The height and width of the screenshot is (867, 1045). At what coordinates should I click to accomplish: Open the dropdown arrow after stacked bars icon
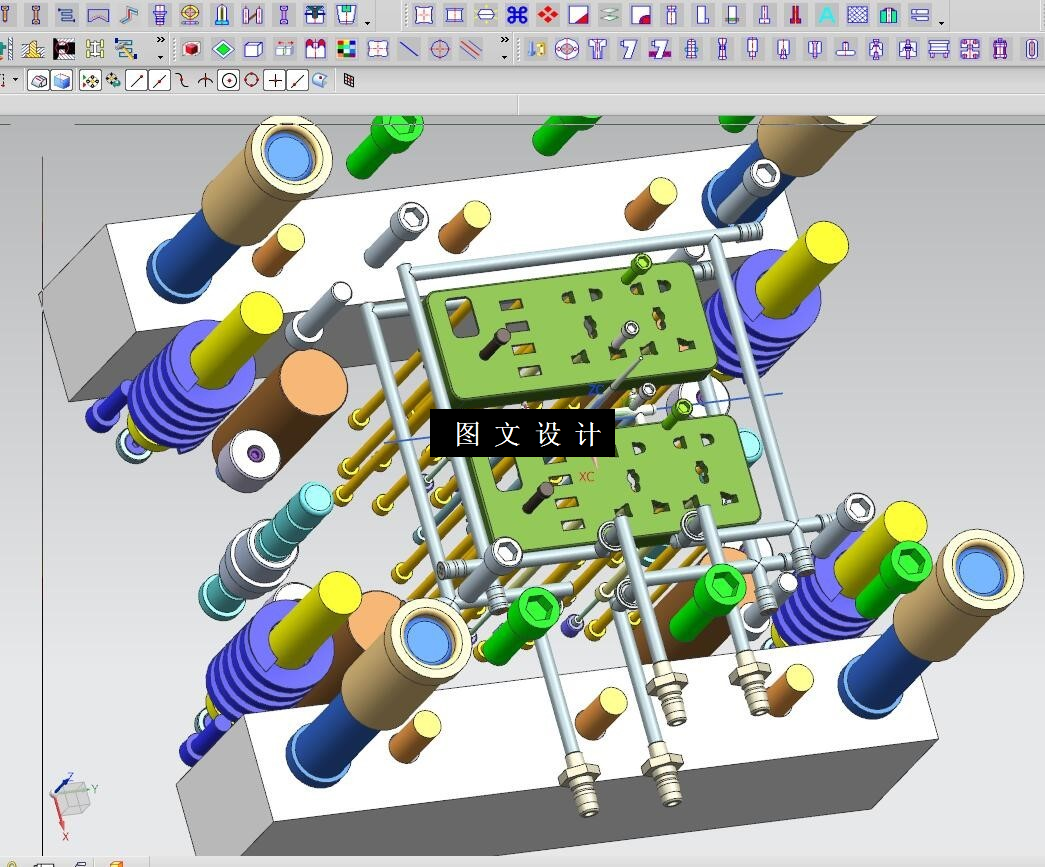941,23
